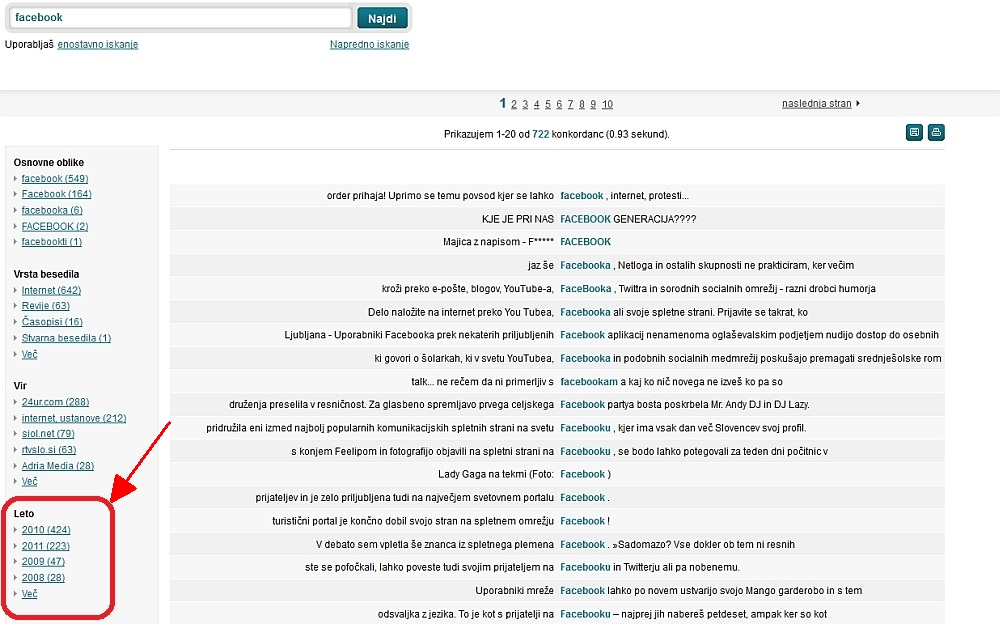Select the 'FACEBOOK (2)' base form

(55, 227)
